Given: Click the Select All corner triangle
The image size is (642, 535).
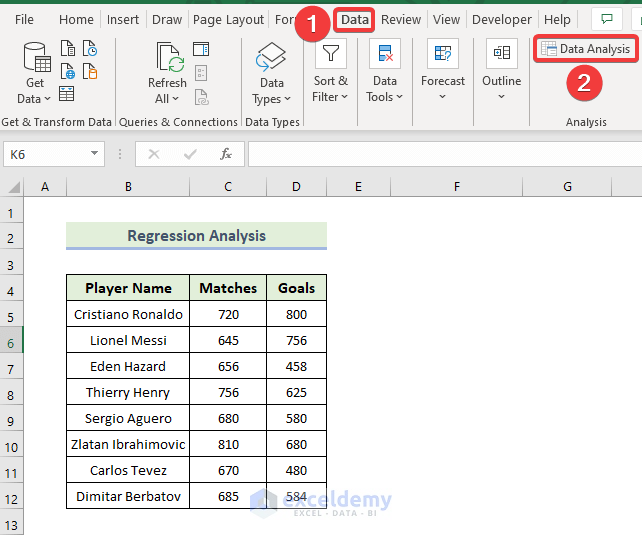Looking at the screenshot, I should point(12,187).
